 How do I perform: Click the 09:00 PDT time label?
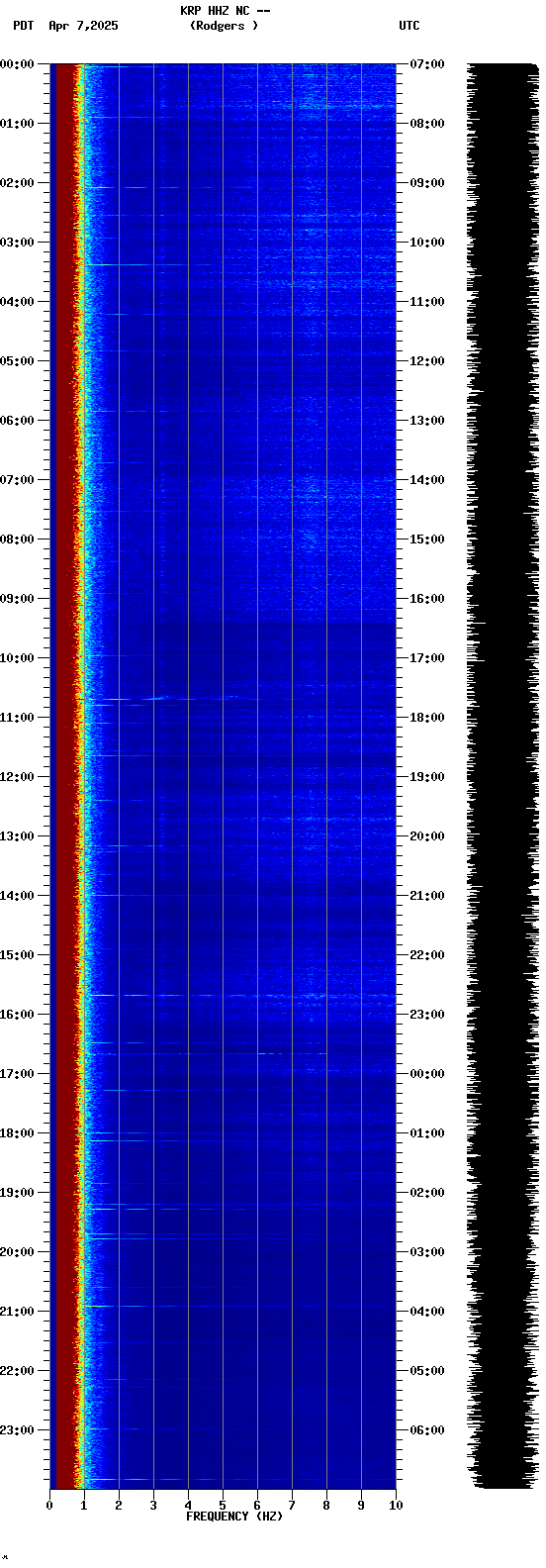17,599
